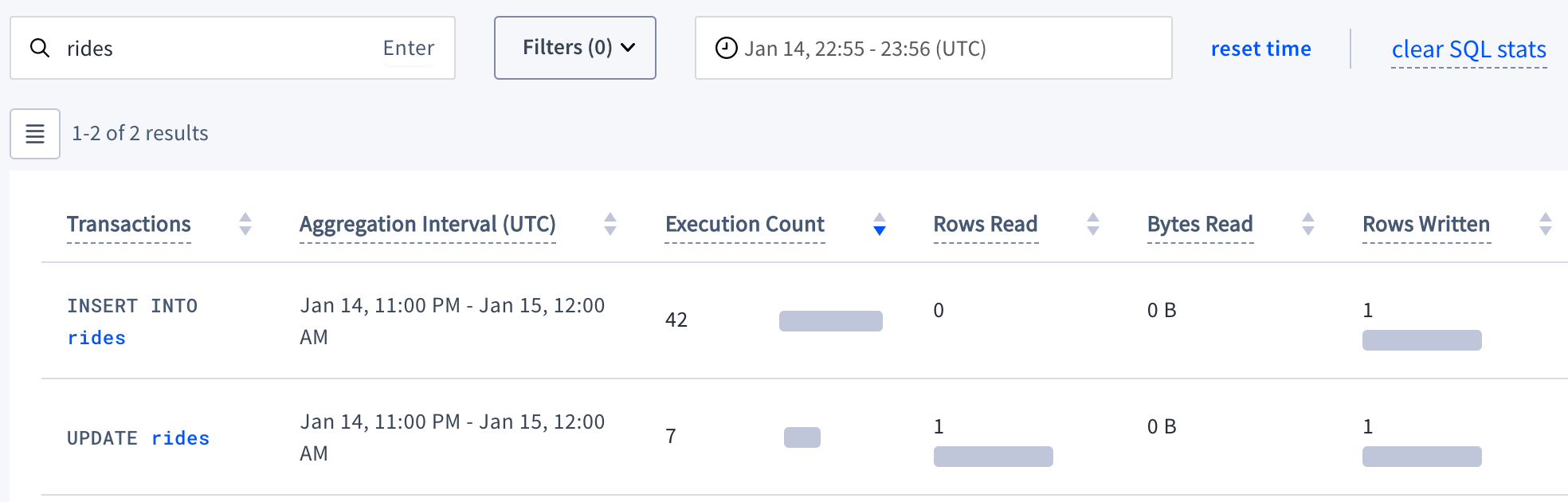This screenshot has height=502, width=1568.
Task: Sort by Aggregation Interval arrows
Action: click(610, 225)
